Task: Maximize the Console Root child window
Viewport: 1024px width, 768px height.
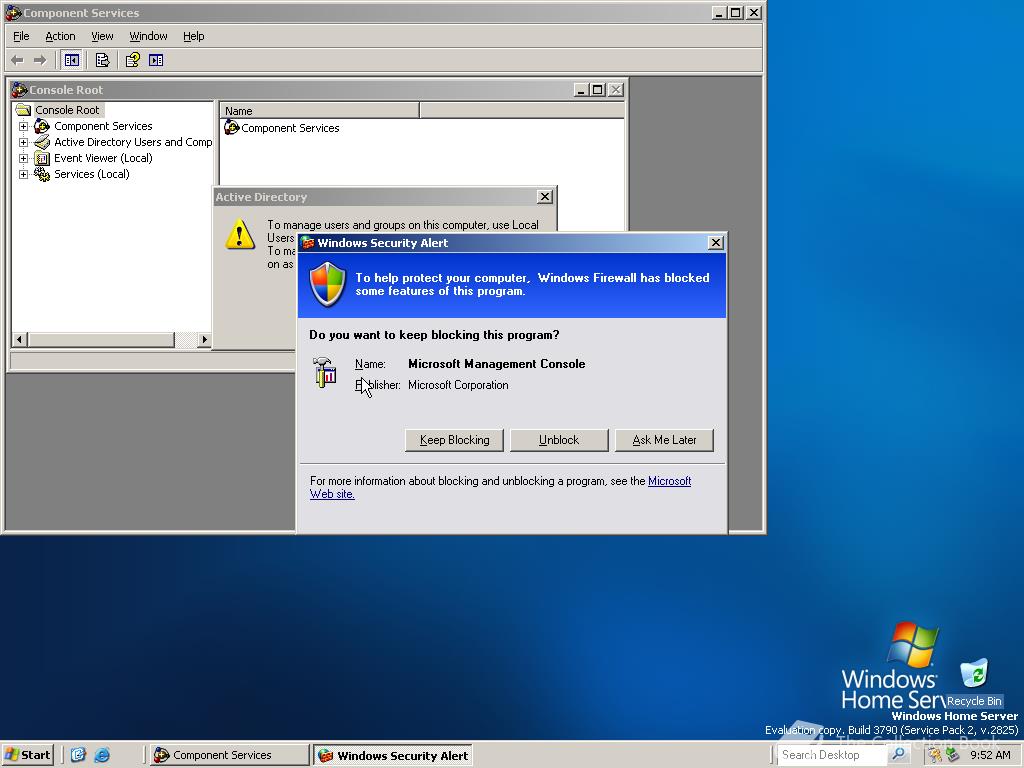Action: 598,90
